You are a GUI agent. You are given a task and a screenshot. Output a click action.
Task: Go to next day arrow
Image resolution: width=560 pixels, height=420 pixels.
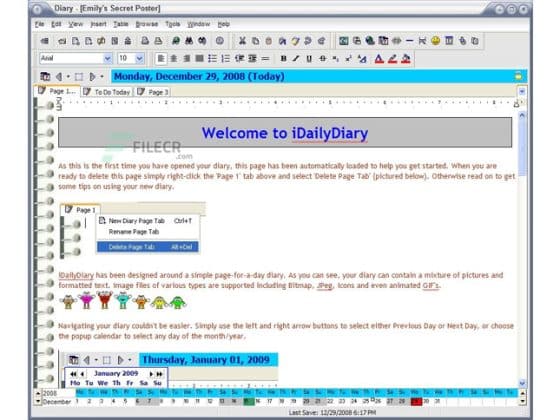point(92,76)
